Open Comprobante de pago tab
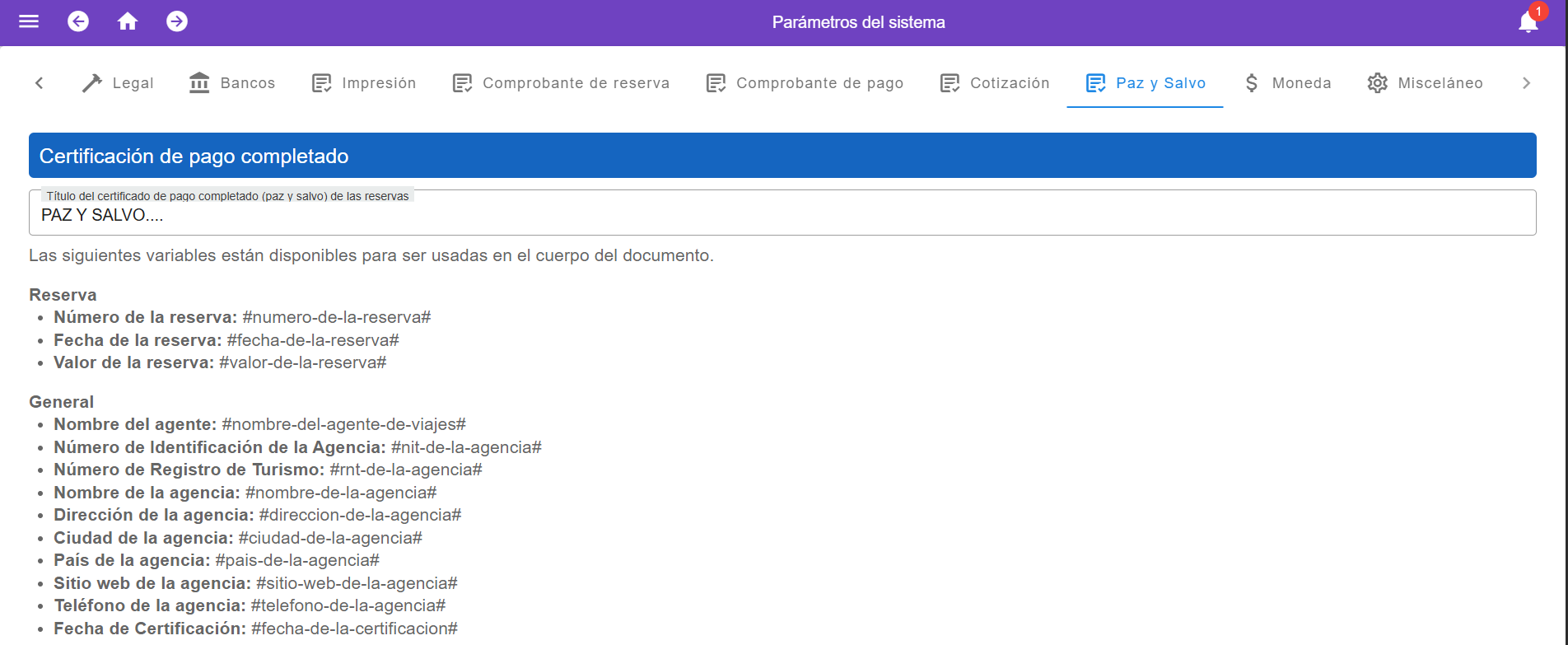Viewport: 1568px width, 645px height. coord(805,83)
